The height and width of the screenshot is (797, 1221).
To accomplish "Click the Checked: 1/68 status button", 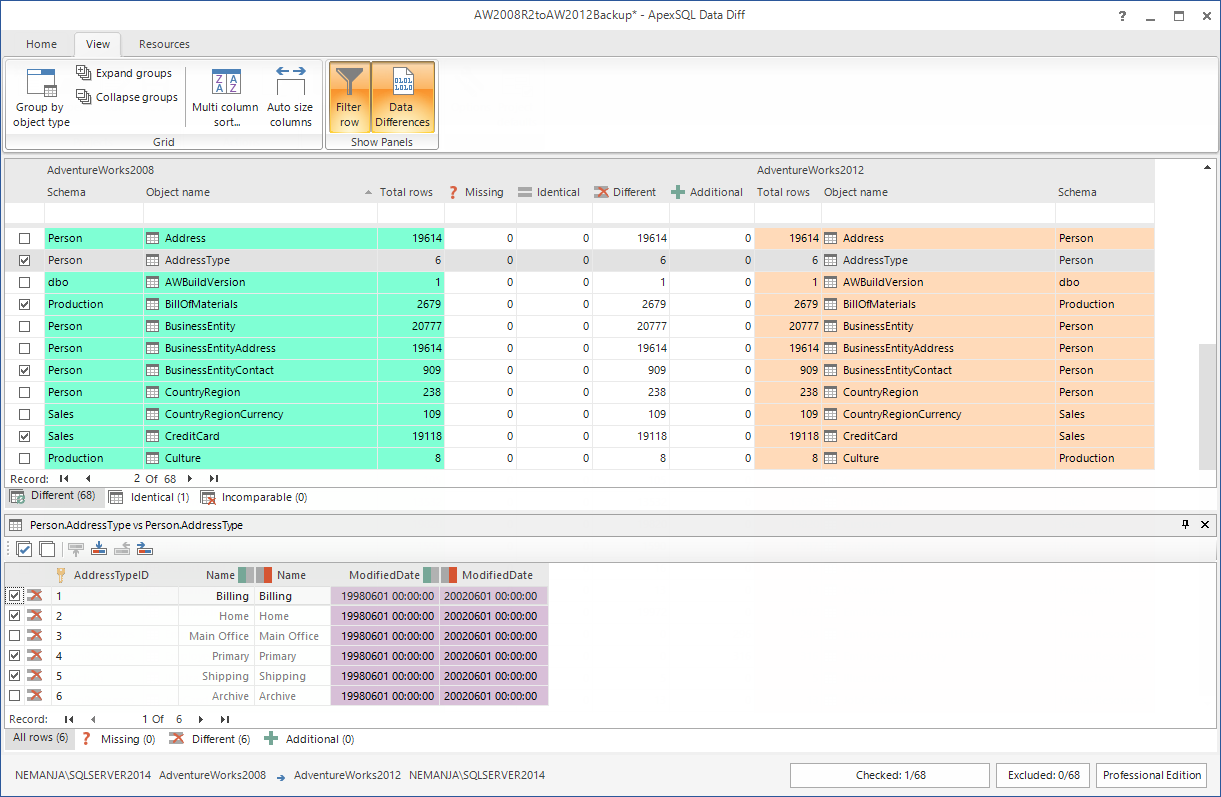I will pyautogui.click(x=890, y=775).
